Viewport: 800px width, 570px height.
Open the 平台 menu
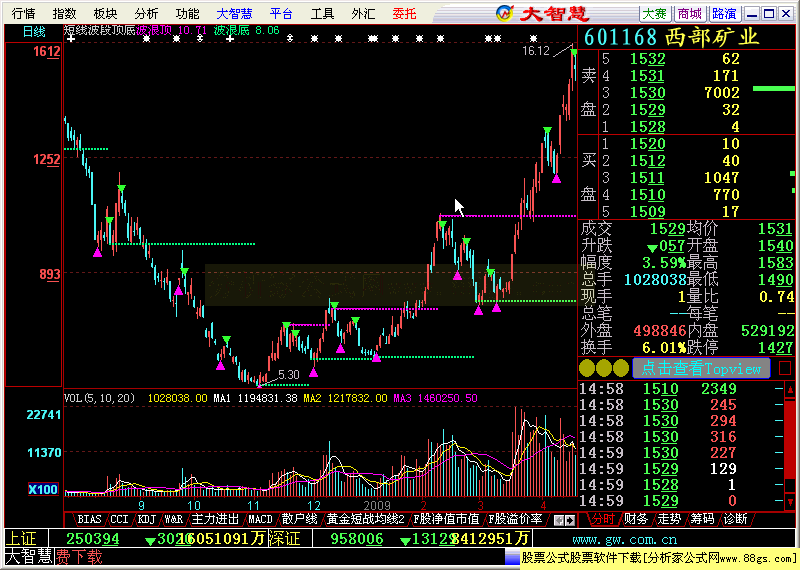[x=281, y=13]
